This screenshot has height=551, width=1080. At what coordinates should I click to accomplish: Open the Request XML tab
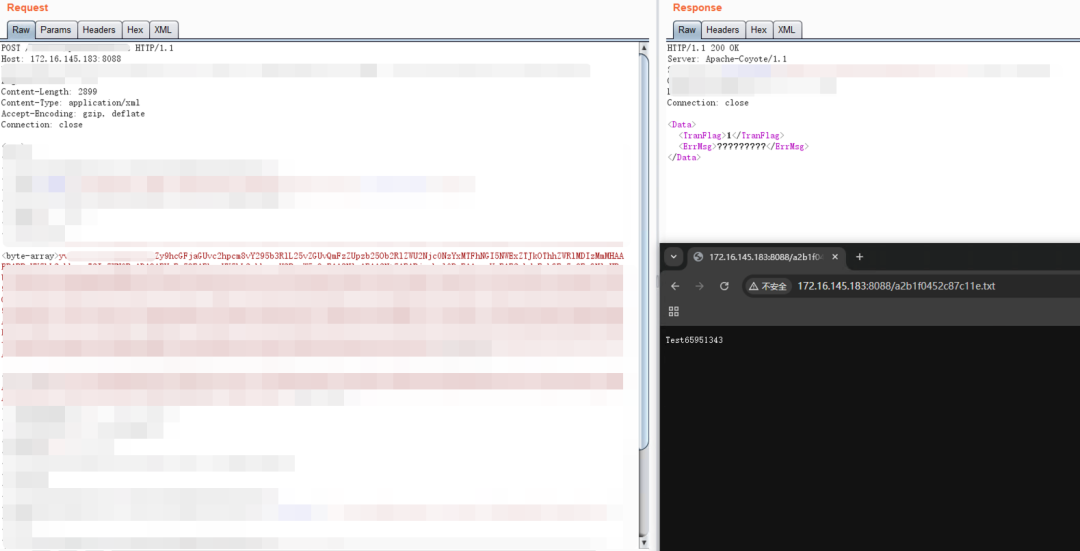[163, 30]
